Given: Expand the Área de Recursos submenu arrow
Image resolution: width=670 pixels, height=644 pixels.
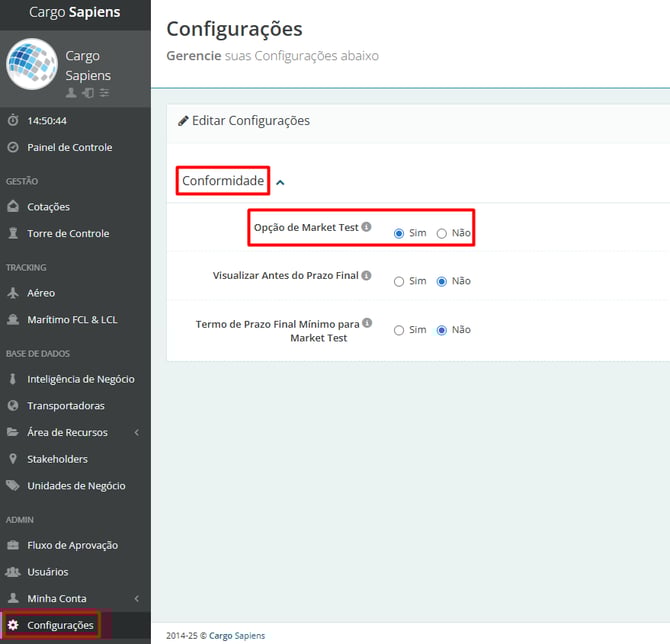Looking at the screenshot, I should pos(136,433).
